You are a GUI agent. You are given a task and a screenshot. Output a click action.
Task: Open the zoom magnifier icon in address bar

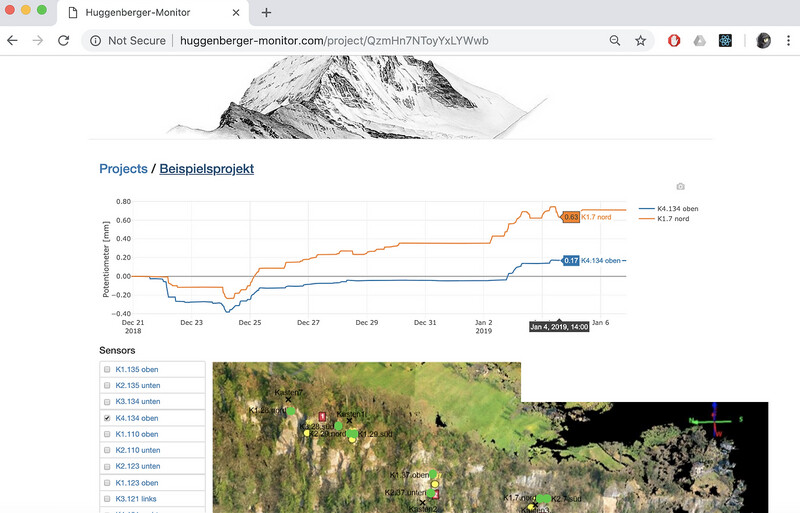(615, 40)
